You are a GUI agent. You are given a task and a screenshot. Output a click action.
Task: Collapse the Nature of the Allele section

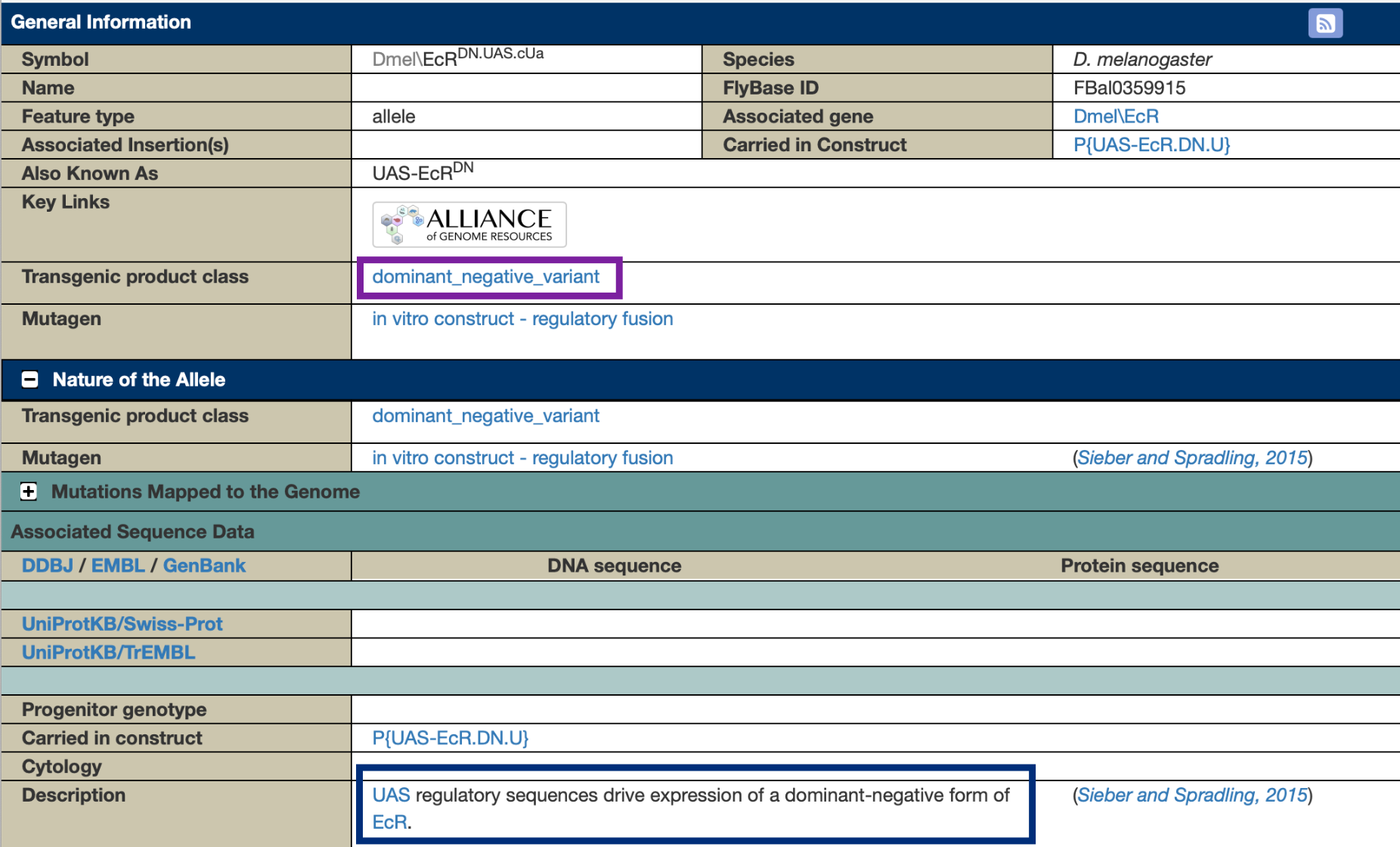(x=29, y=380)
